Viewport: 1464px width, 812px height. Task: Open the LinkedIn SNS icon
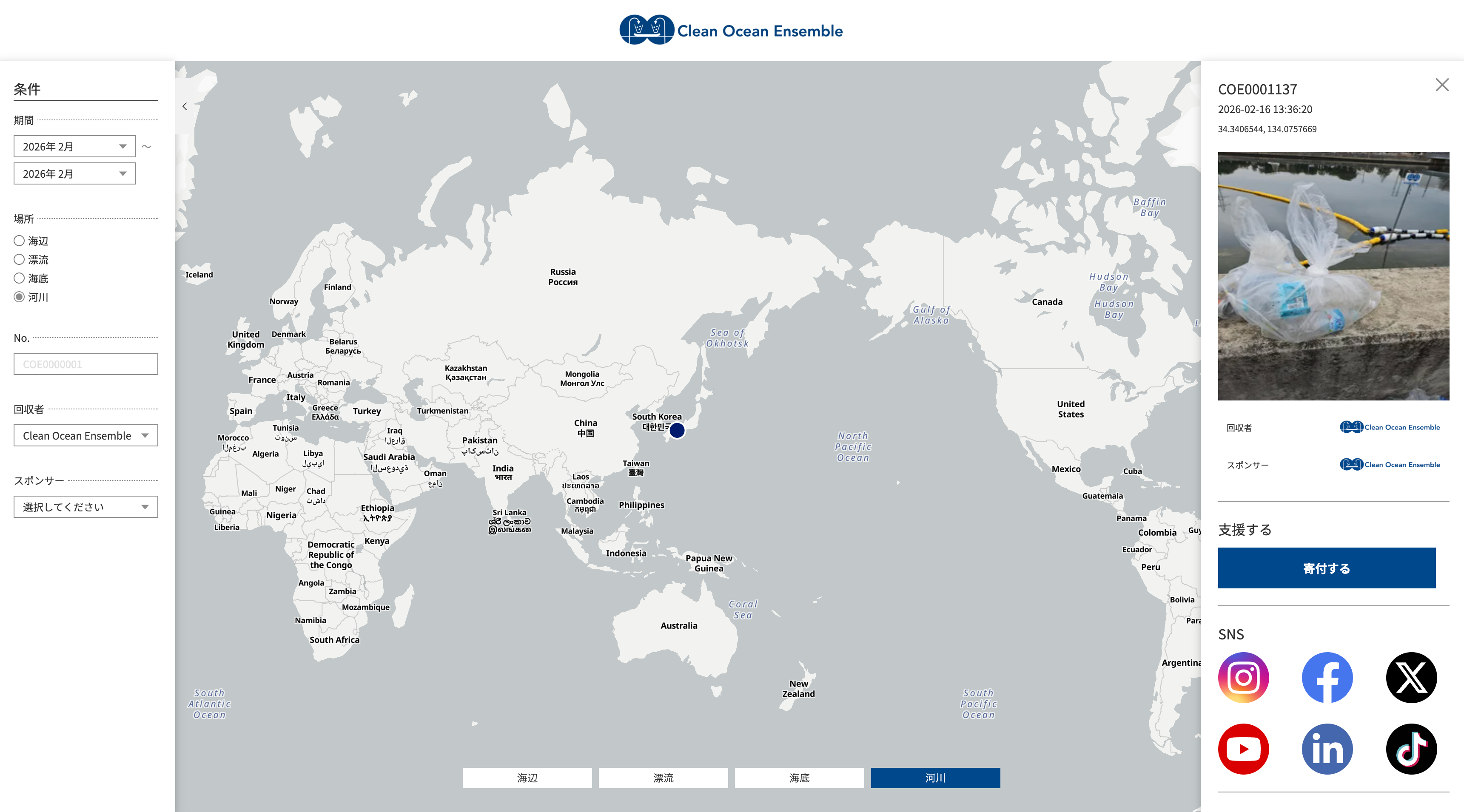coord(1327,748)
